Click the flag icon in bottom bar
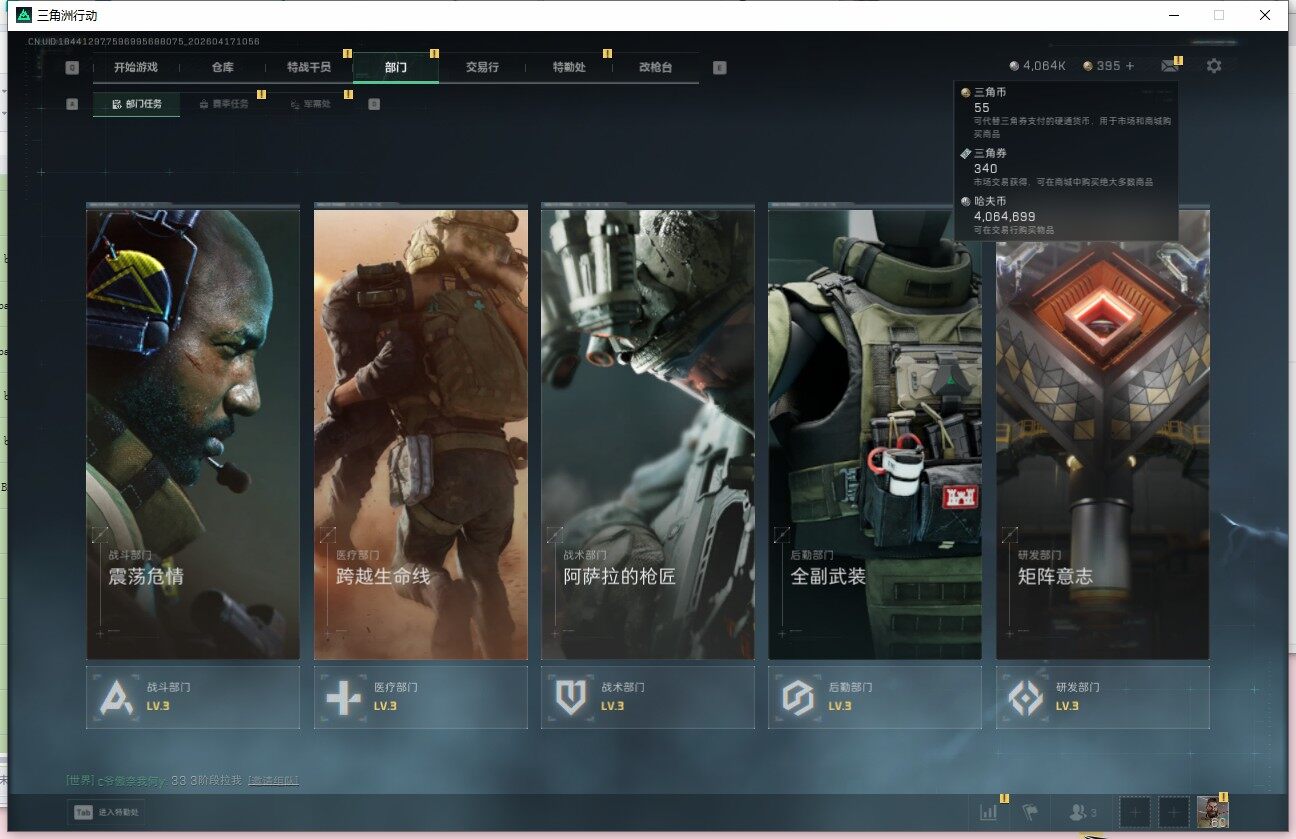The height and width of the screenshot is (839, 1296). click(1031, 812)
